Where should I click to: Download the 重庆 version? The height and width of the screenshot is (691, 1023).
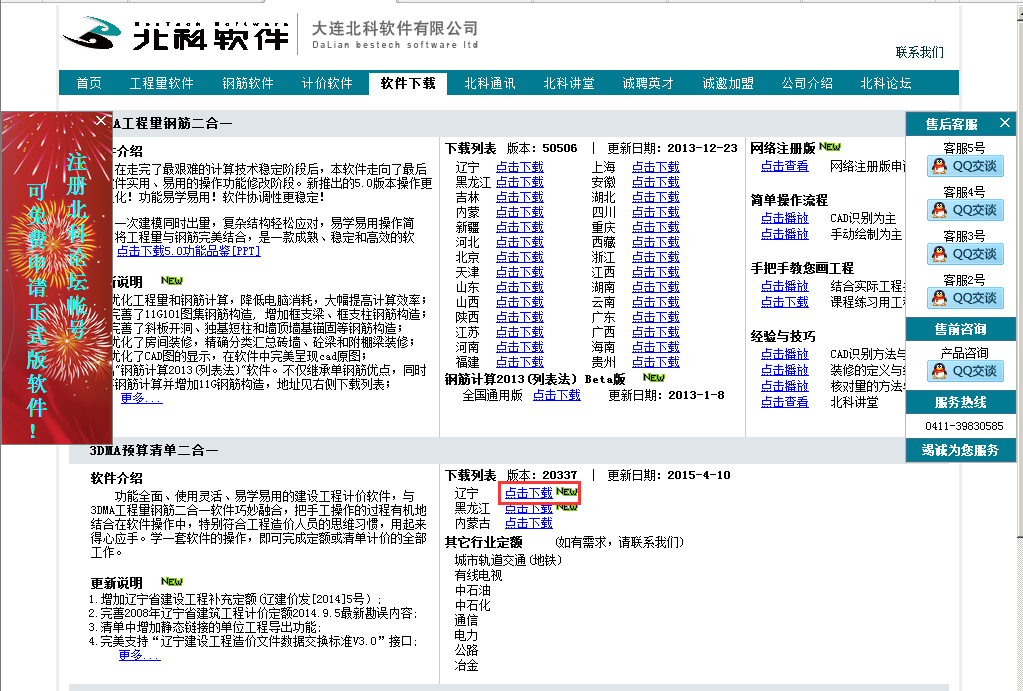coord(656,227)
